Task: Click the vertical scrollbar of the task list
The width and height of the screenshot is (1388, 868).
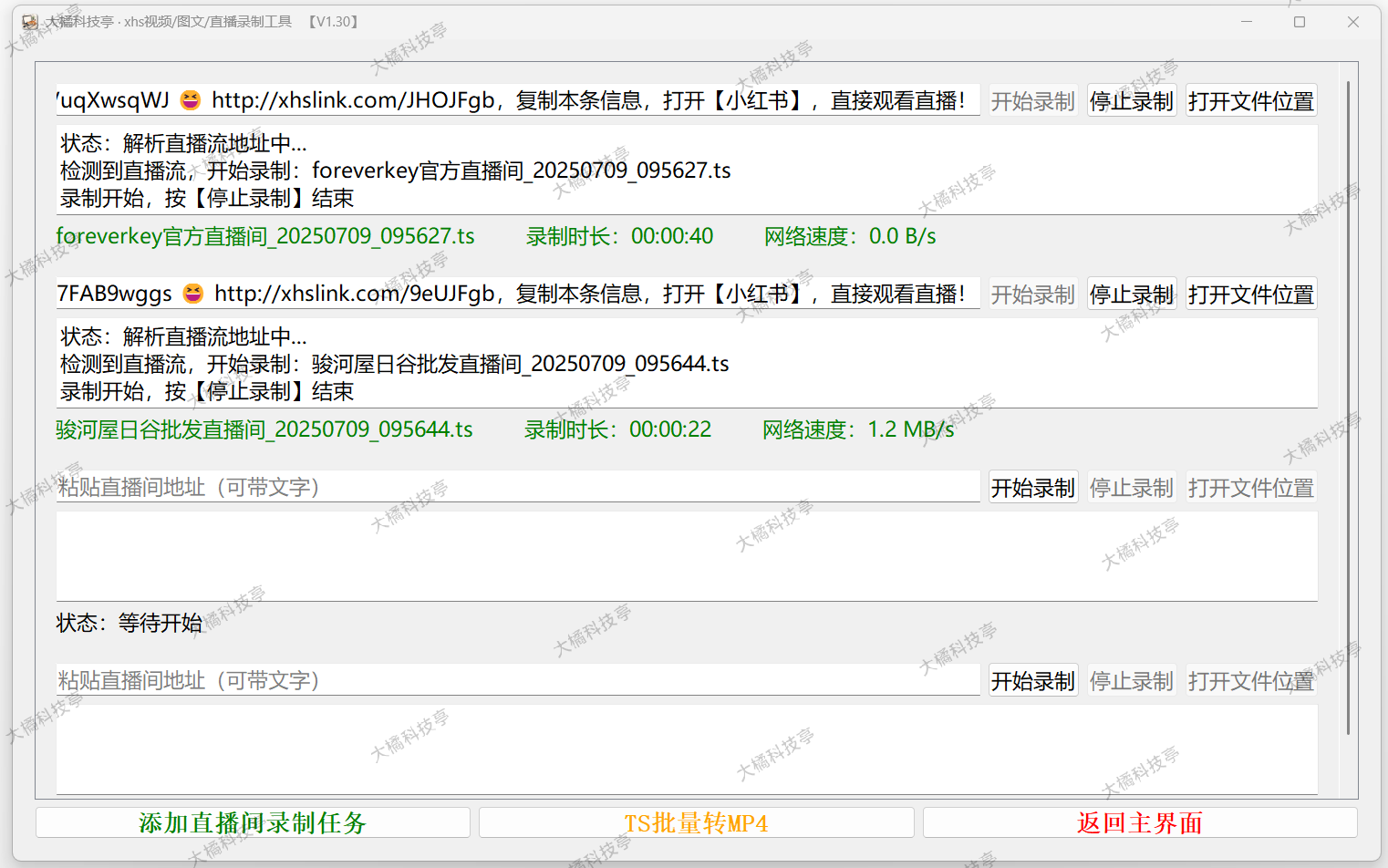Action: [1348, 408]
